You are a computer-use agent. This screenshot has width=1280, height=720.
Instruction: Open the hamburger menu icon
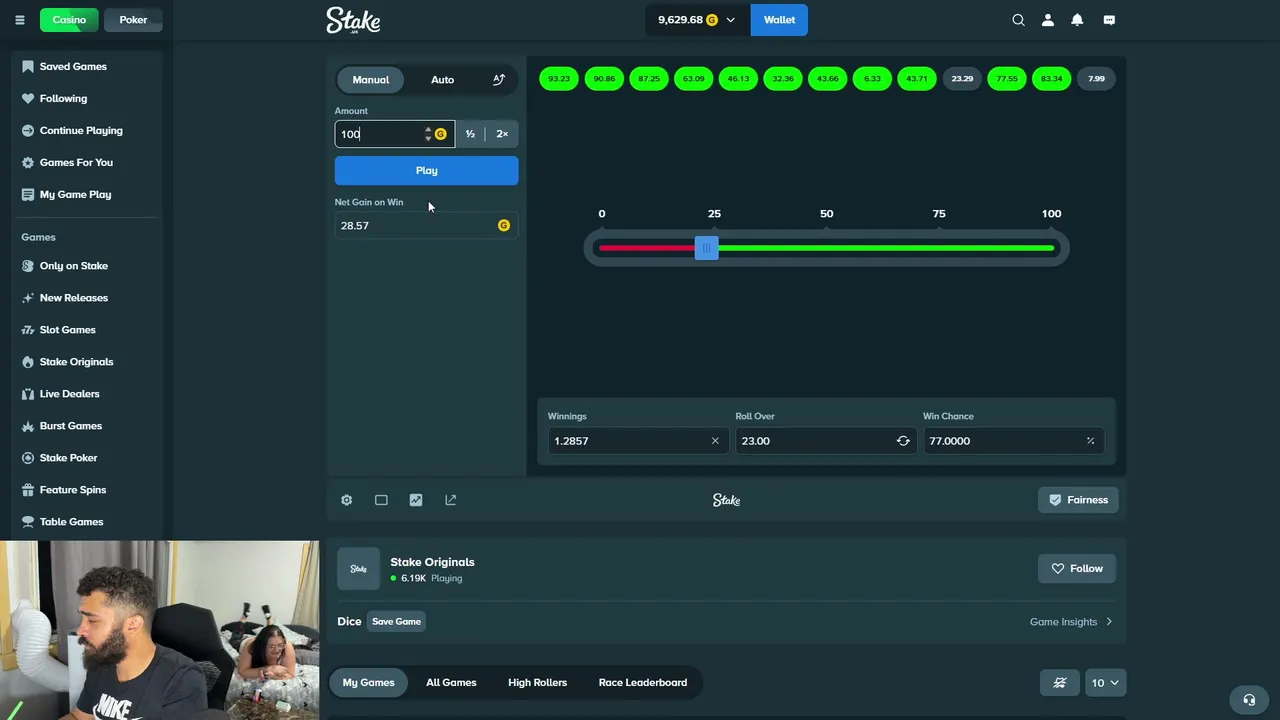[19, 20]
